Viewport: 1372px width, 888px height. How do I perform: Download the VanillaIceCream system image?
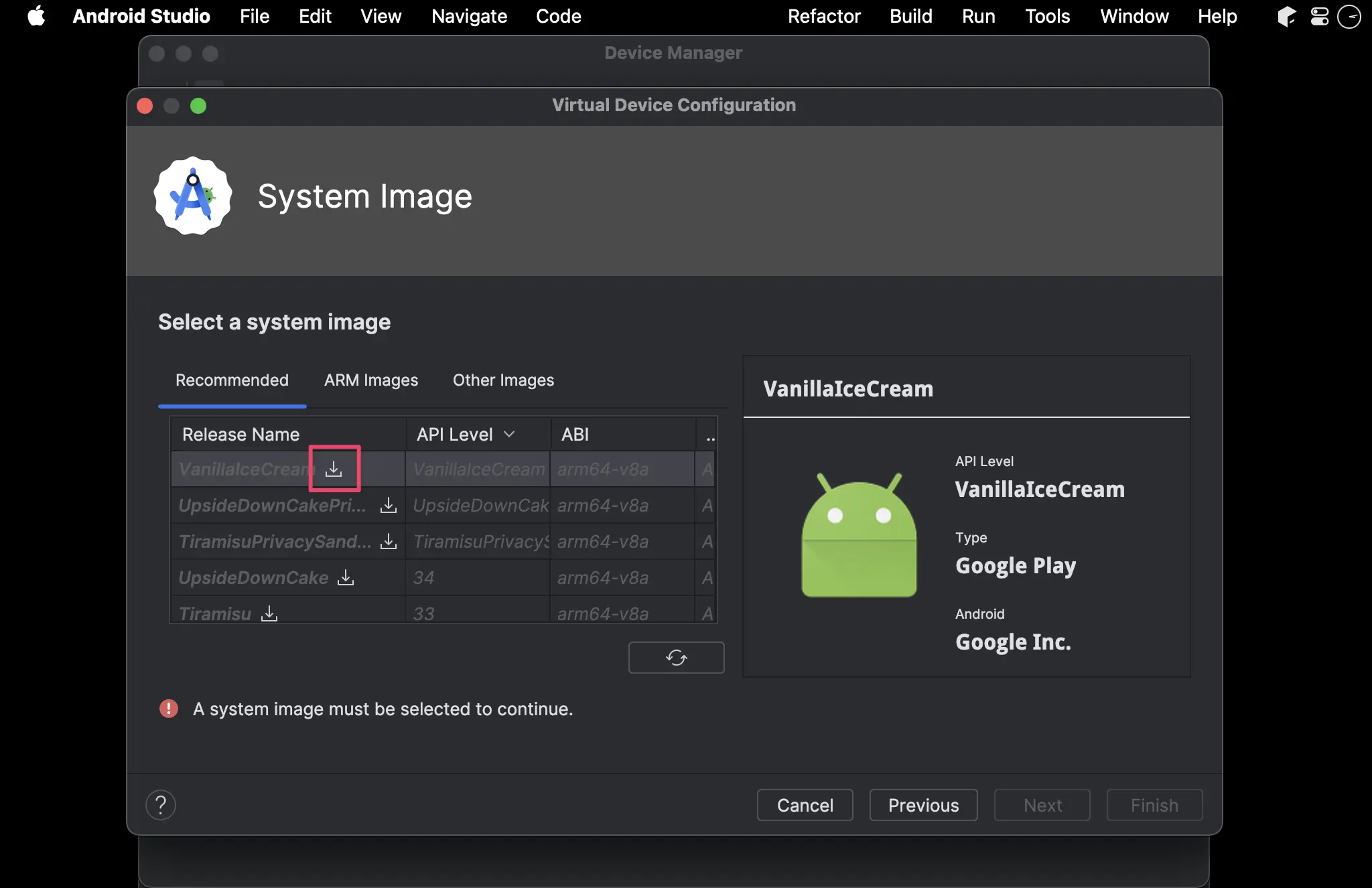click(x=334, y=469)
